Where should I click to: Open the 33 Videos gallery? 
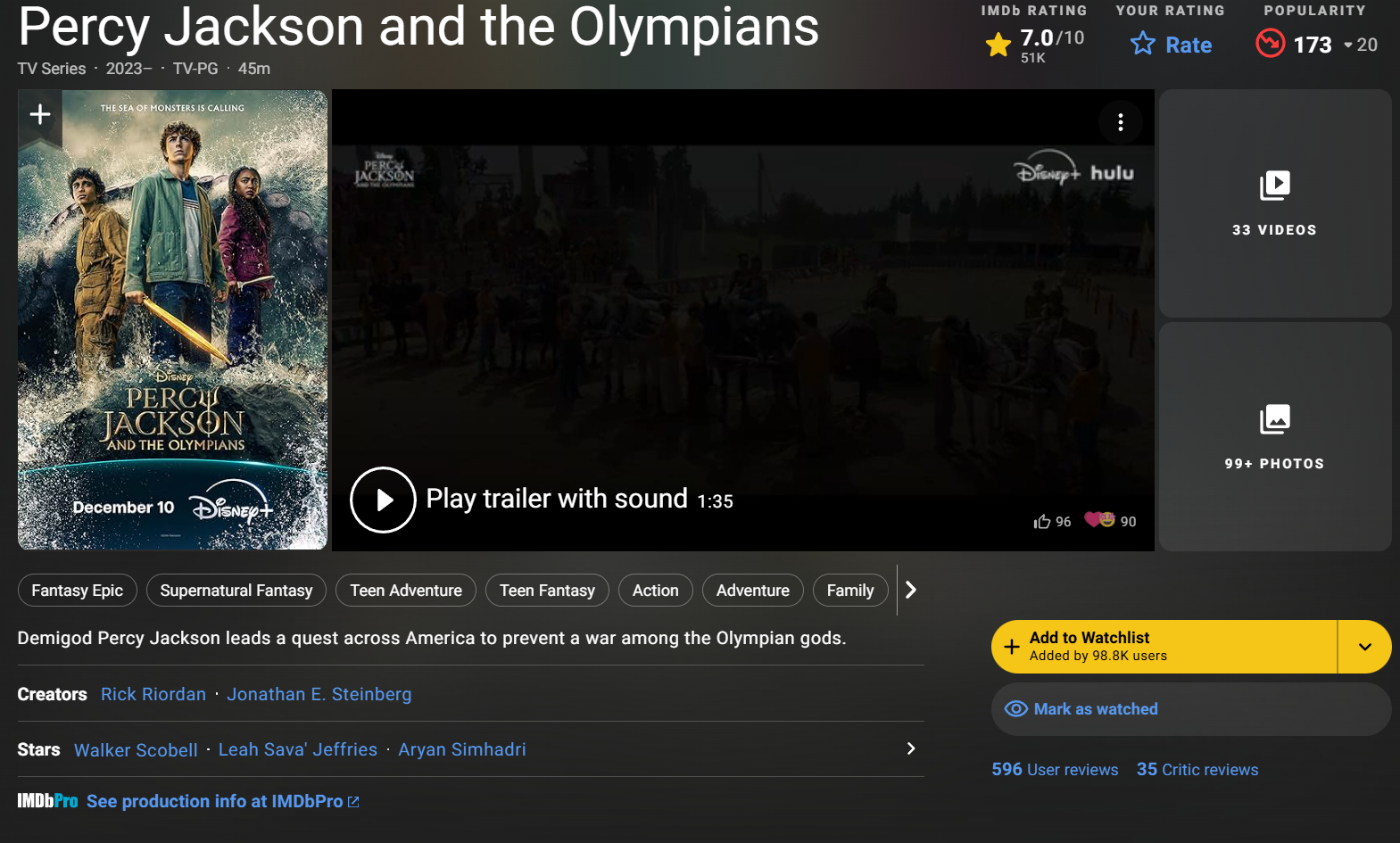pos(1274,203)
